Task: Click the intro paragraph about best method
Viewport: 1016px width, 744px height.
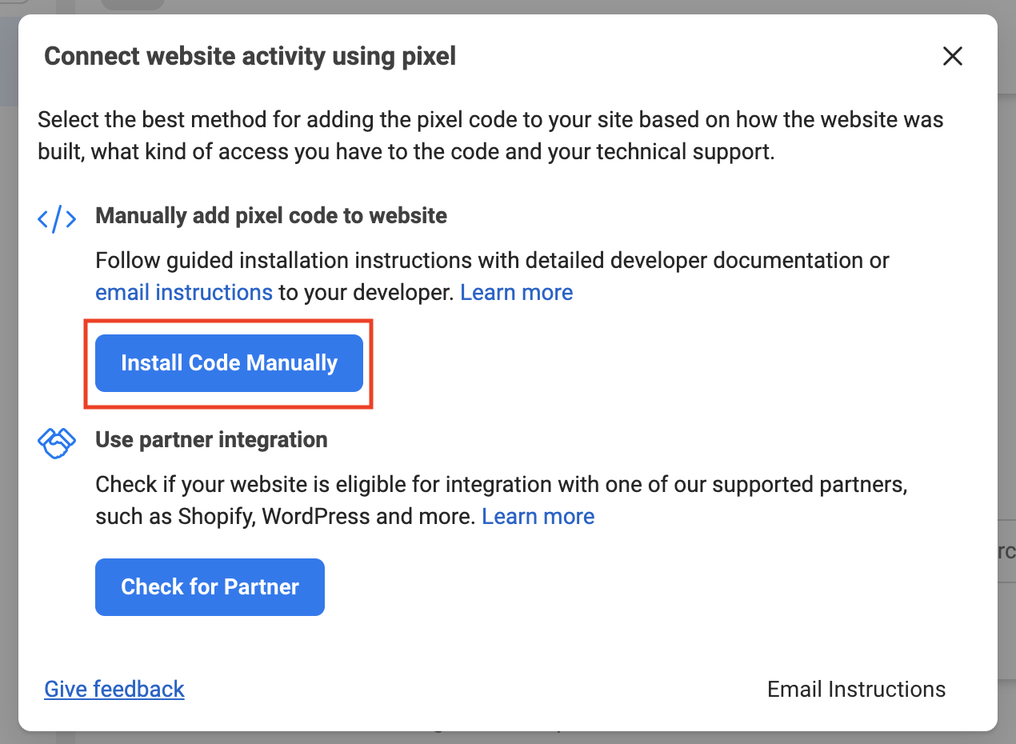Action: 490,136
